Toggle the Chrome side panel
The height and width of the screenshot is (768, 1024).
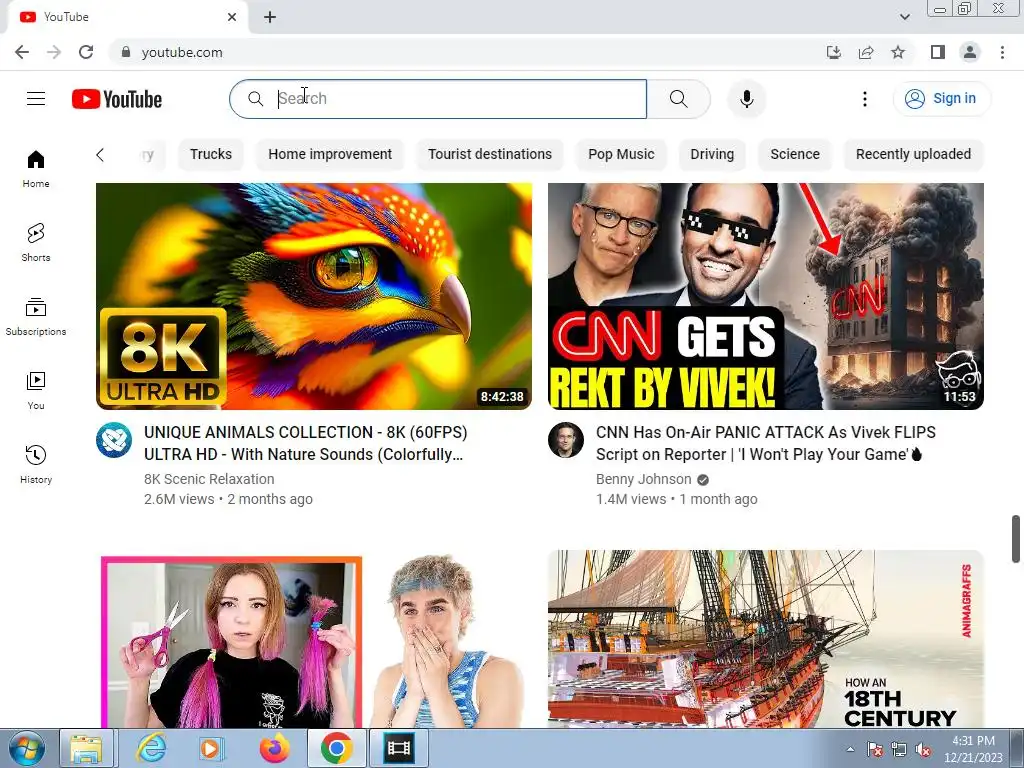(938, 52)
